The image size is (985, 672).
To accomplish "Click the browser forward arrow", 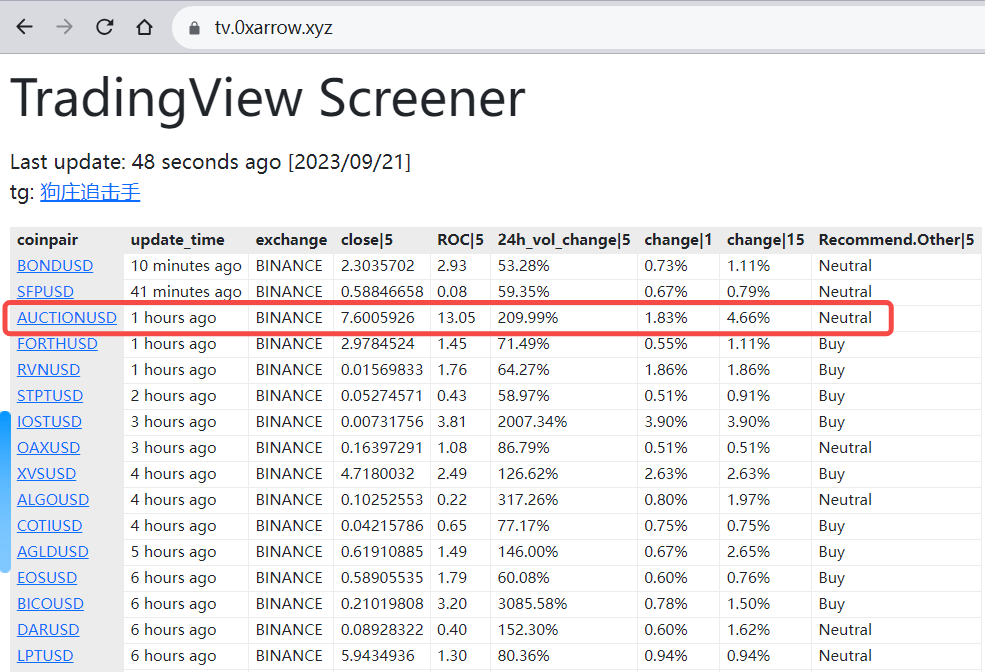I will [64, 27].
